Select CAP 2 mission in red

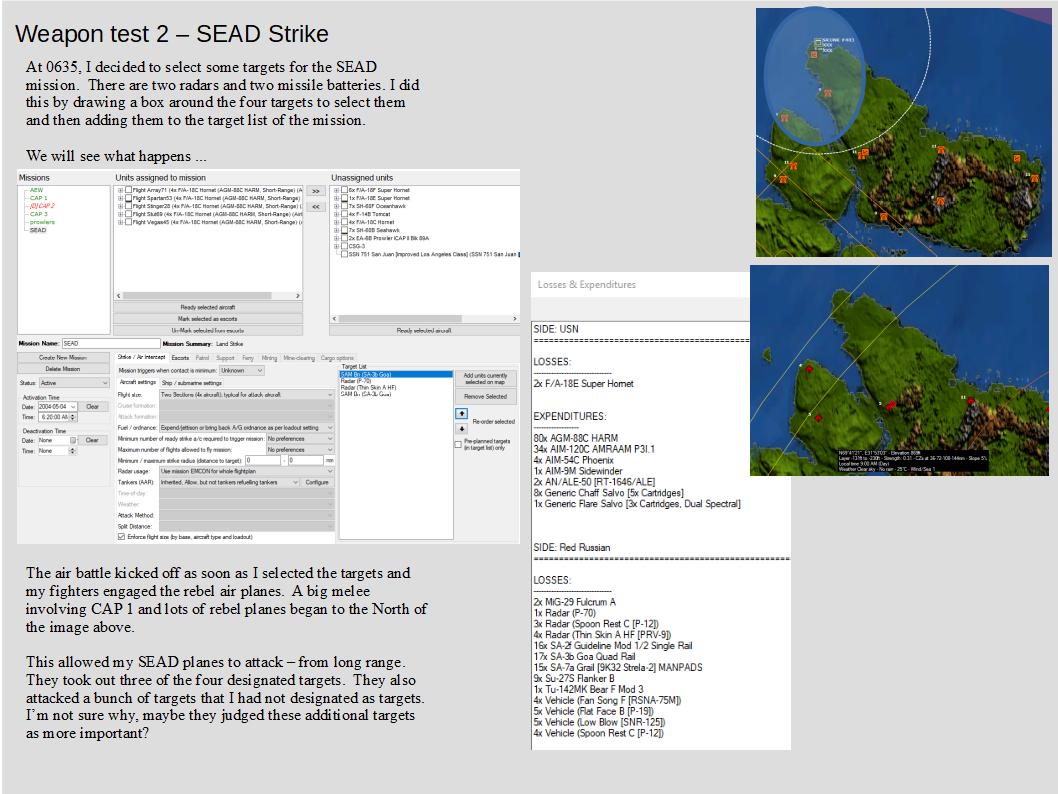(x=42, y=206)
